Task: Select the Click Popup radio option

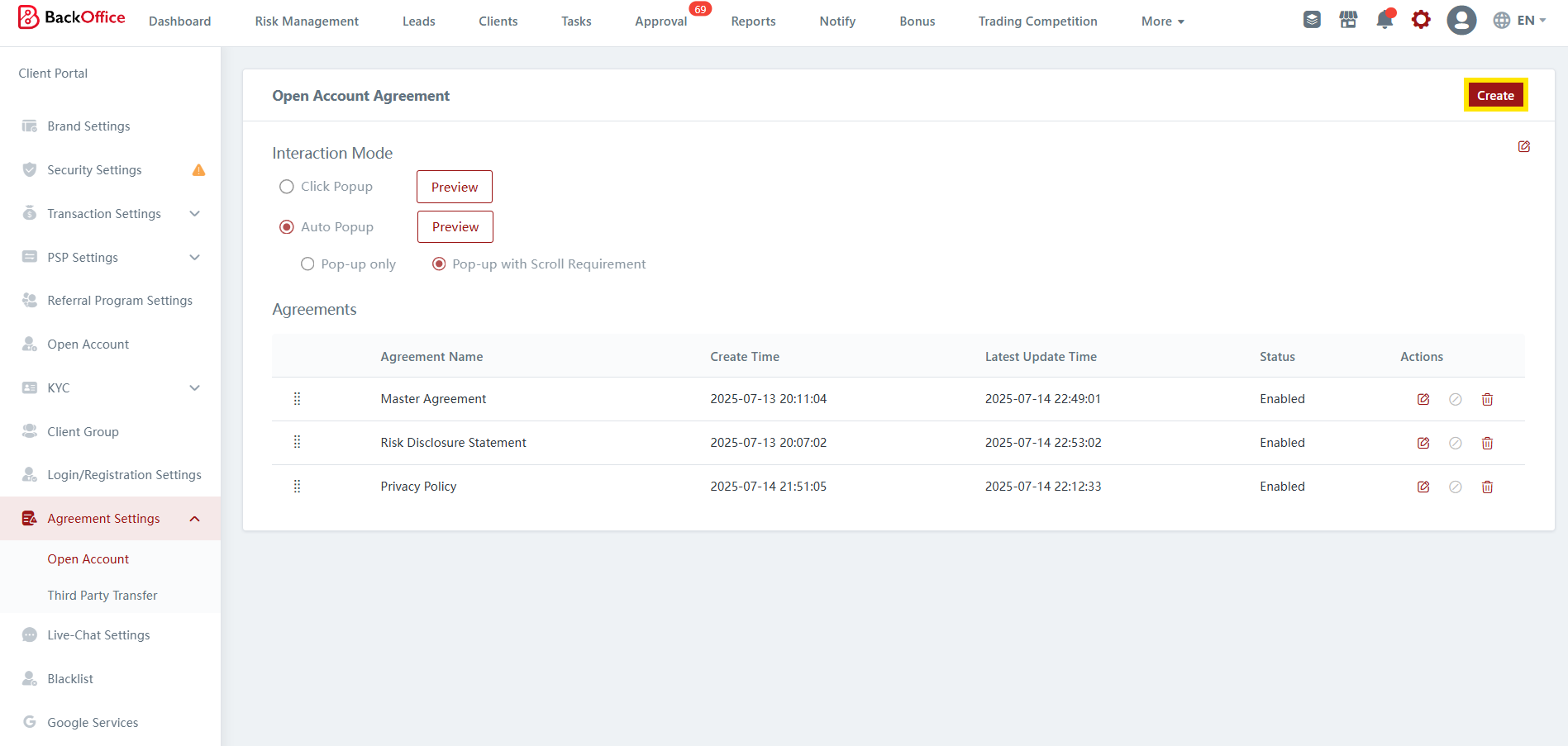Action: 287,187
